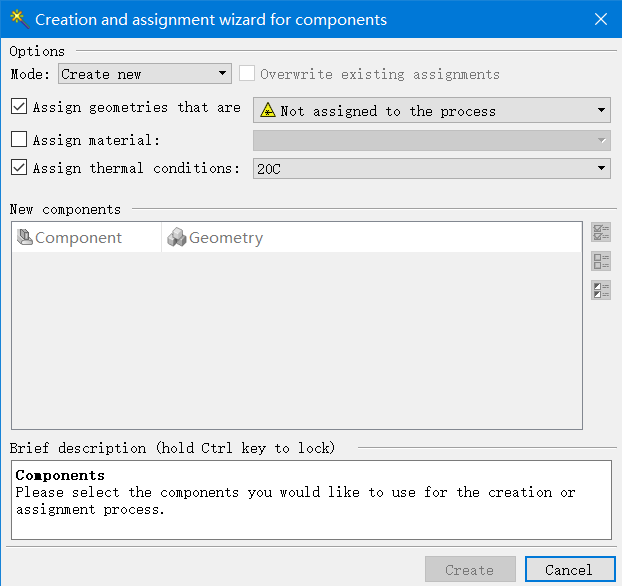Click the Create button
The width and height of the screenshot is (622, 586).
(x=470, y=570)
